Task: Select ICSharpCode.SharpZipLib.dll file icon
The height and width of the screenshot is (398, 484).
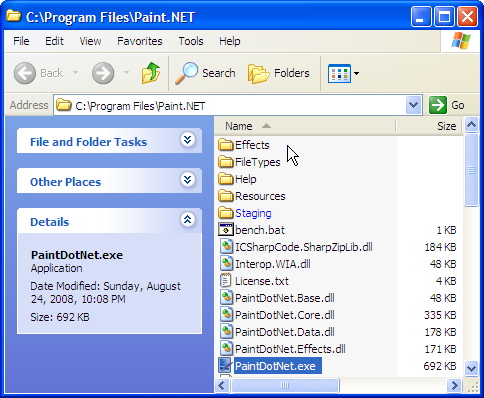Action: click(226, 247)
